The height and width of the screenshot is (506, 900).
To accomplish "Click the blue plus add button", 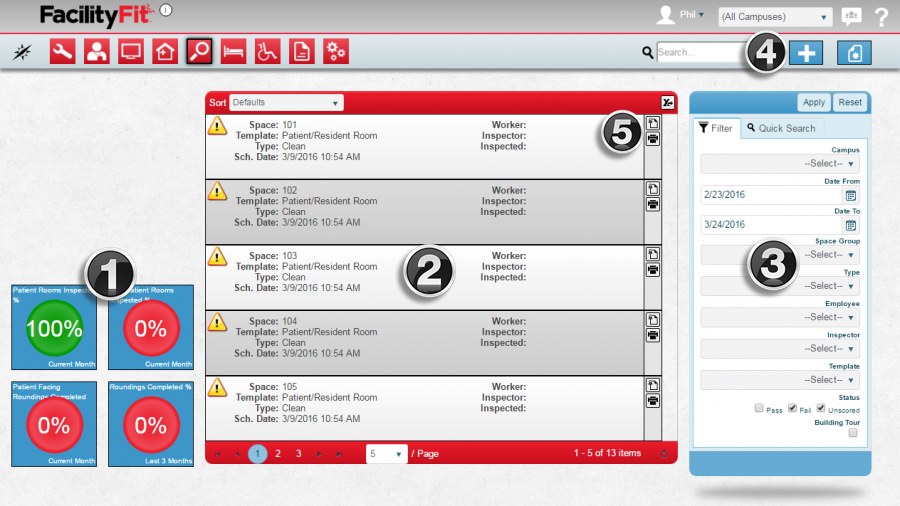I will pyautogui.click(x=805, y=53).
